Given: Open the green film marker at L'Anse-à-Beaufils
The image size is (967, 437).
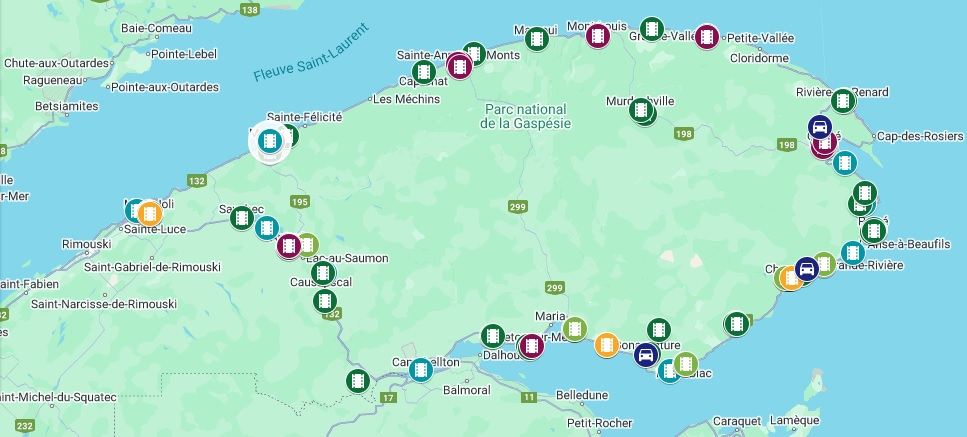Looking at the screenshot, I should tap(873, 231).
